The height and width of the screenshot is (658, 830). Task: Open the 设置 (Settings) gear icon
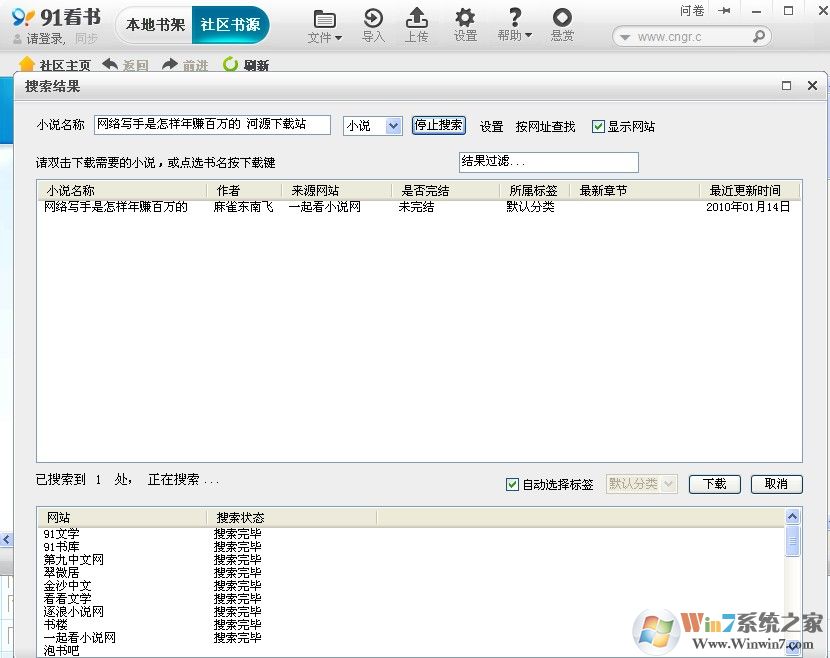465,20
